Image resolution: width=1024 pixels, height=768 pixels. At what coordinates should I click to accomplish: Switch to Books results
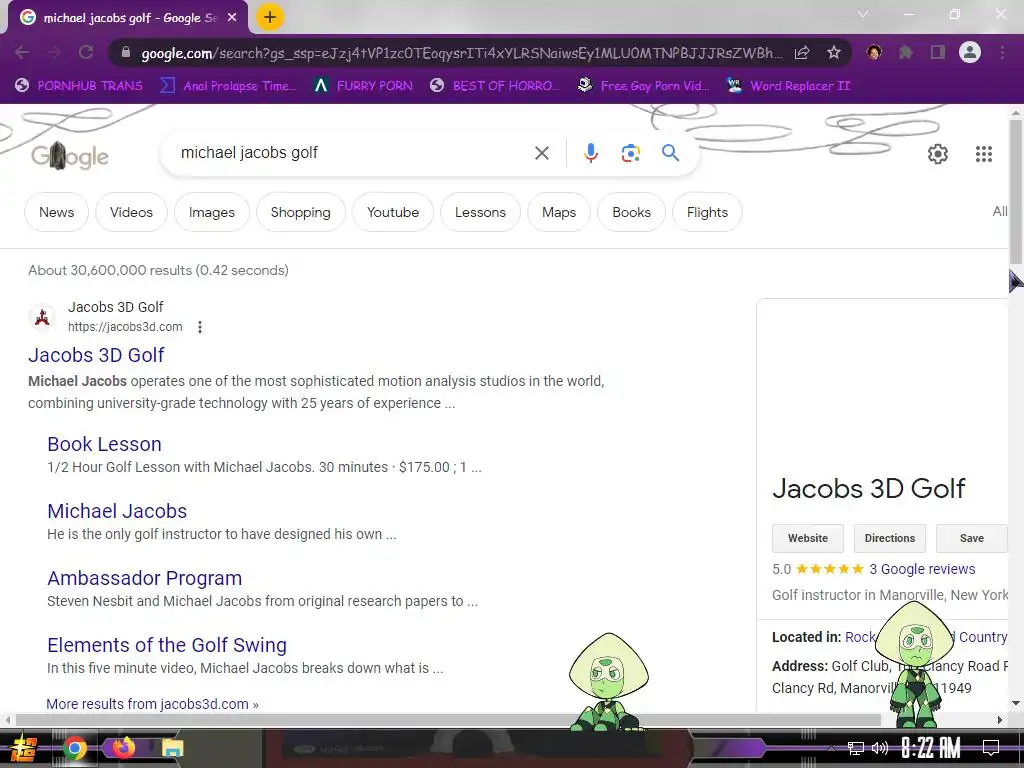tap(632, 212)
